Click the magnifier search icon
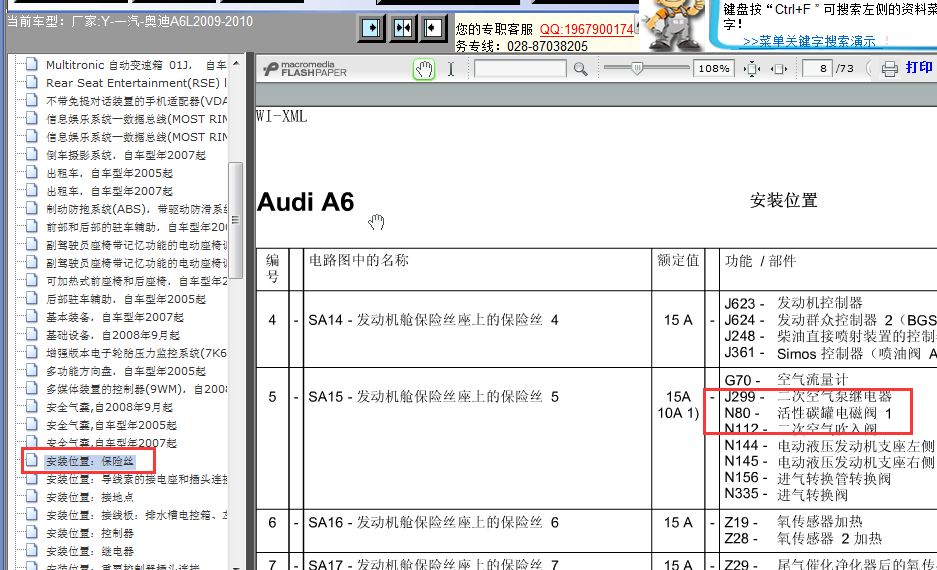This screenshot has height=570, width=937. pyautogui.click(x=580, y=69)
